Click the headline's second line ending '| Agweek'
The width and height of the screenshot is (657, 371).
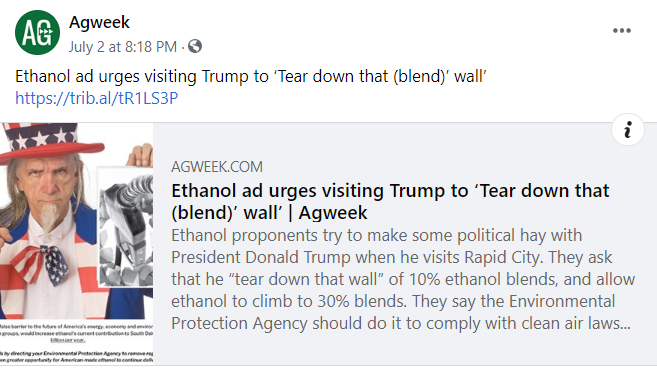[269, 213]
